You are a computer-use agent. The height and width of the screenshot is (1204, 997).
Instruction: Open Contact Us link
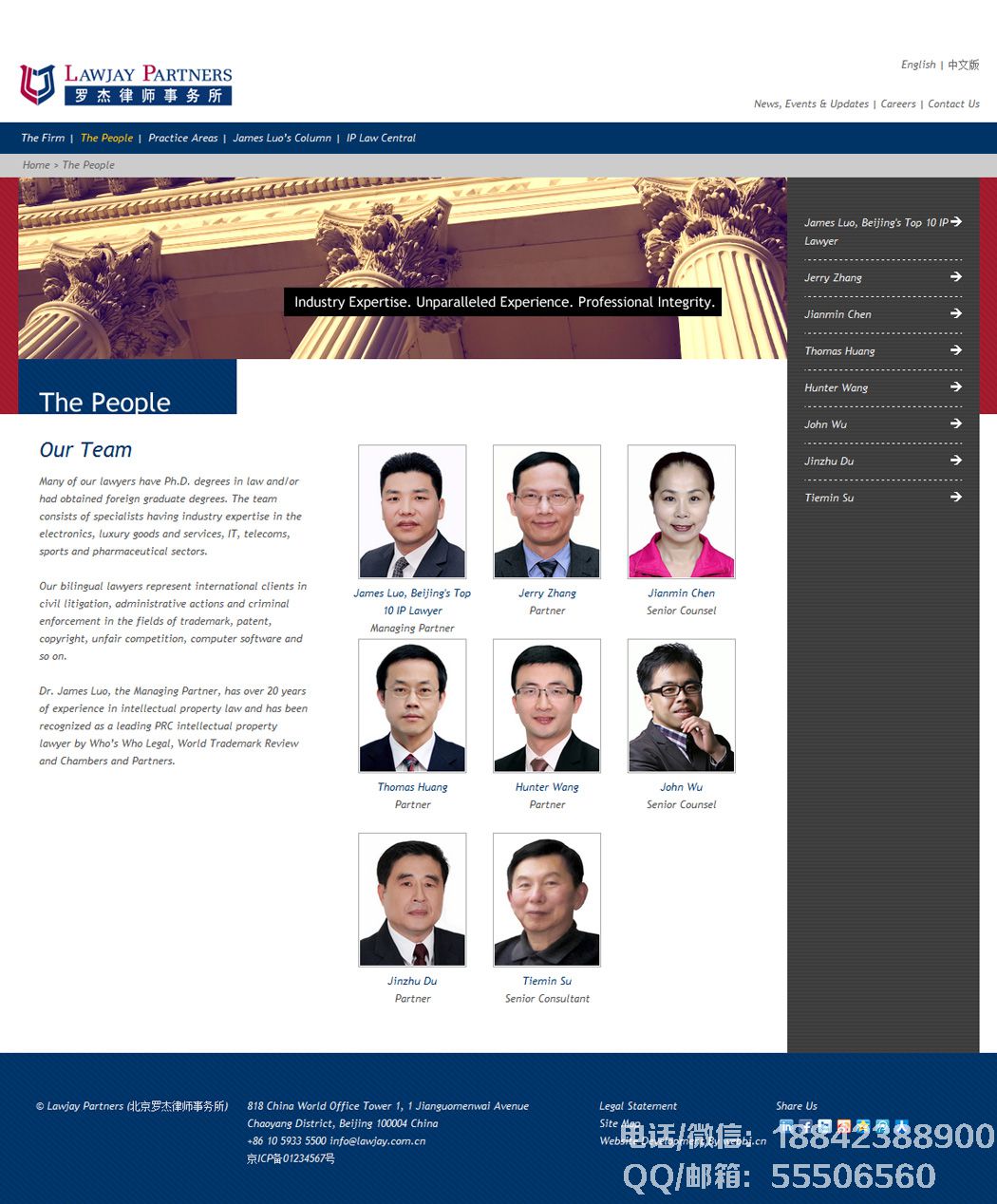(x=953, y=103)
